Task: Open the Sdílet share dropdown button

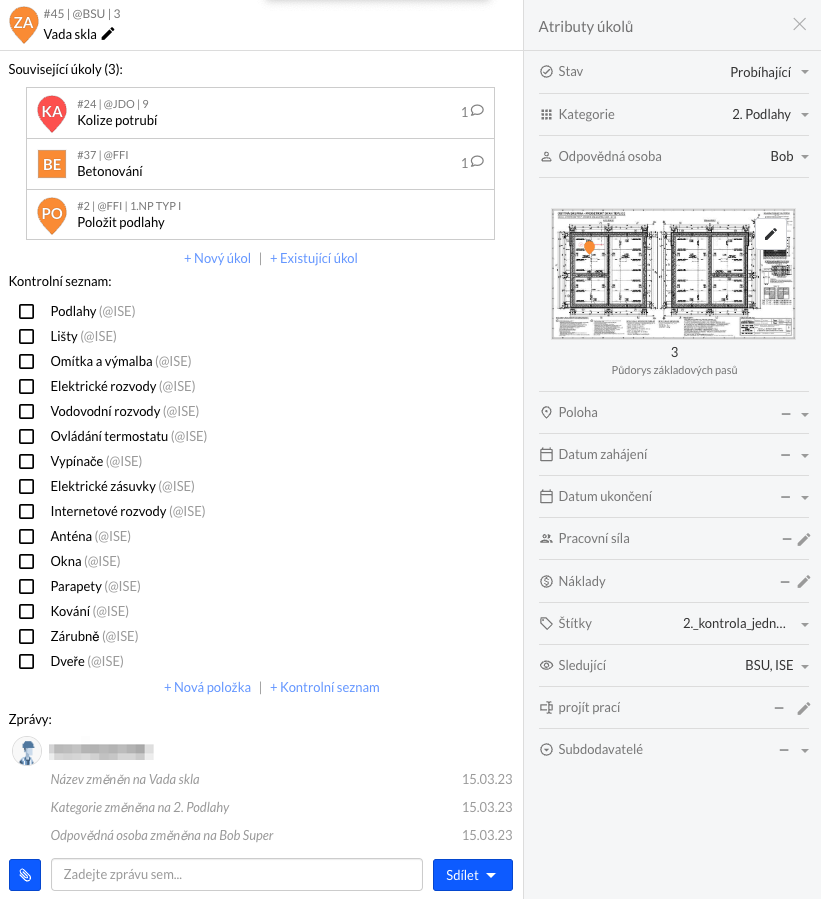Action: pyautogui.click(x=472, y=875)
